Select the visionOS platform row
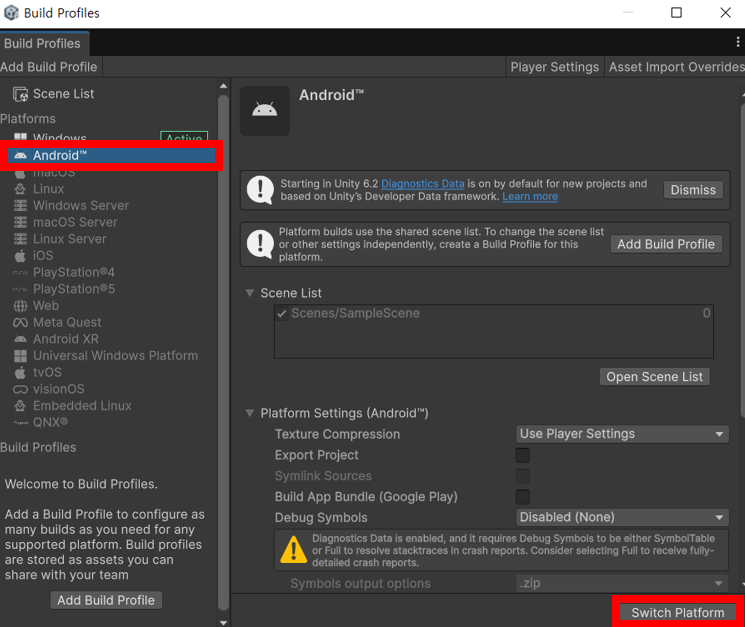This screenshot has width=745, height=627. (109, 390)
